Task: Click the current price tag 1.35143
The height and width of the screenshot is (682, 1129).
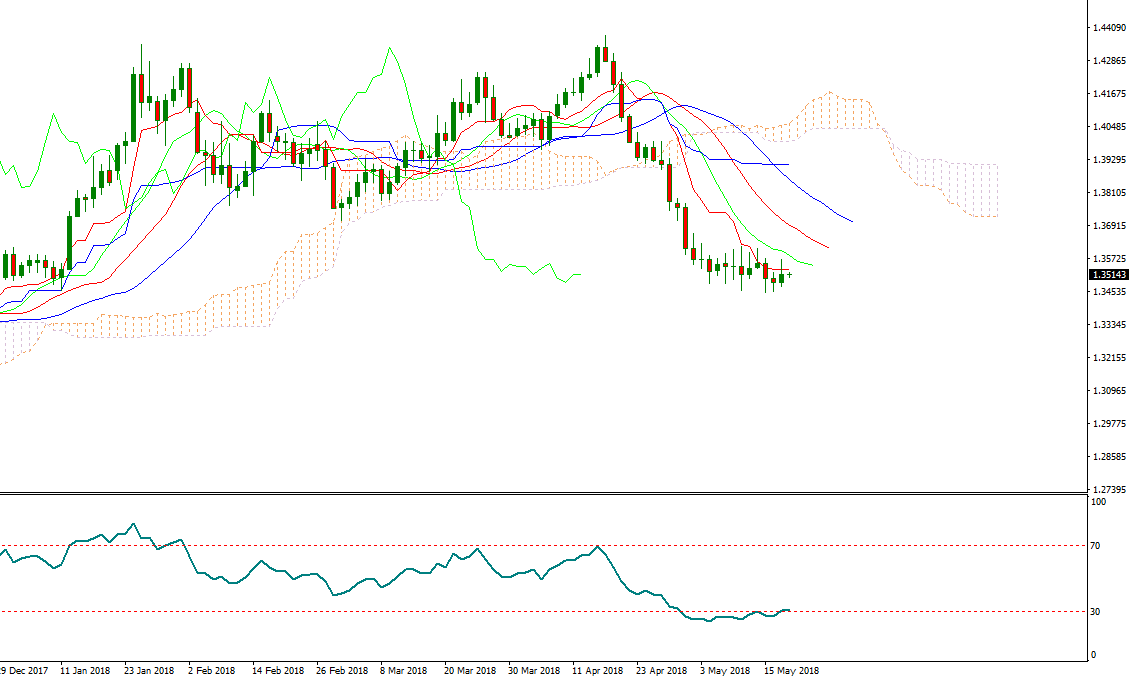Action: (1108, 275)
